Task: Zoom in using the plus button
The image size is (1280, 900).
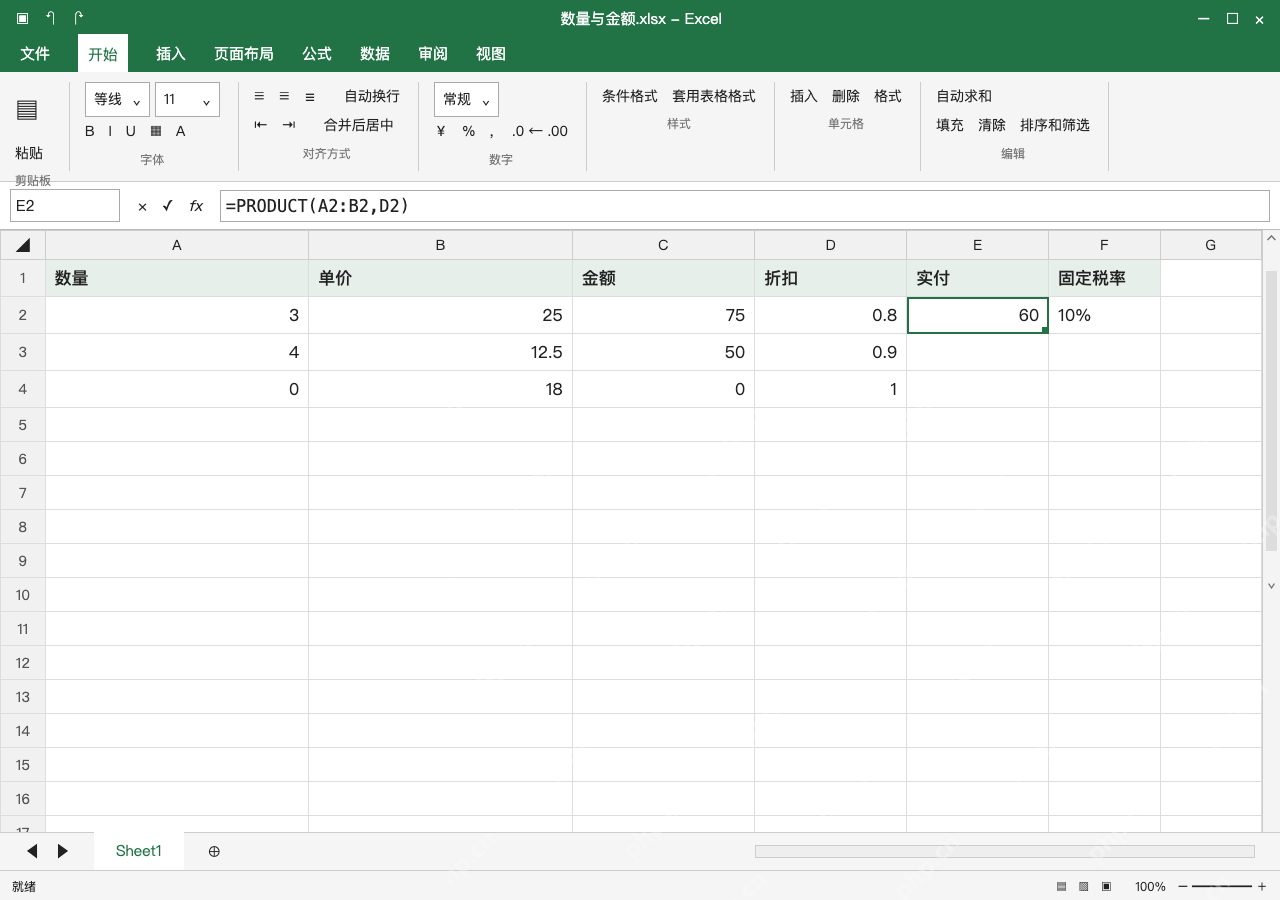Action: (1262, 886)
